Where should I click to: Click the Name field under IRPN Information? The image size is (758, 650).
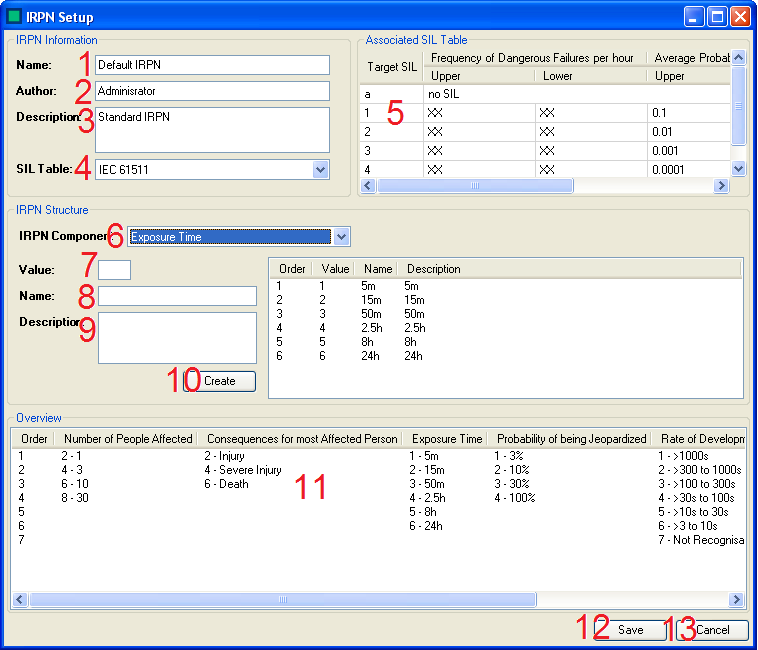[x=212, y=65]
